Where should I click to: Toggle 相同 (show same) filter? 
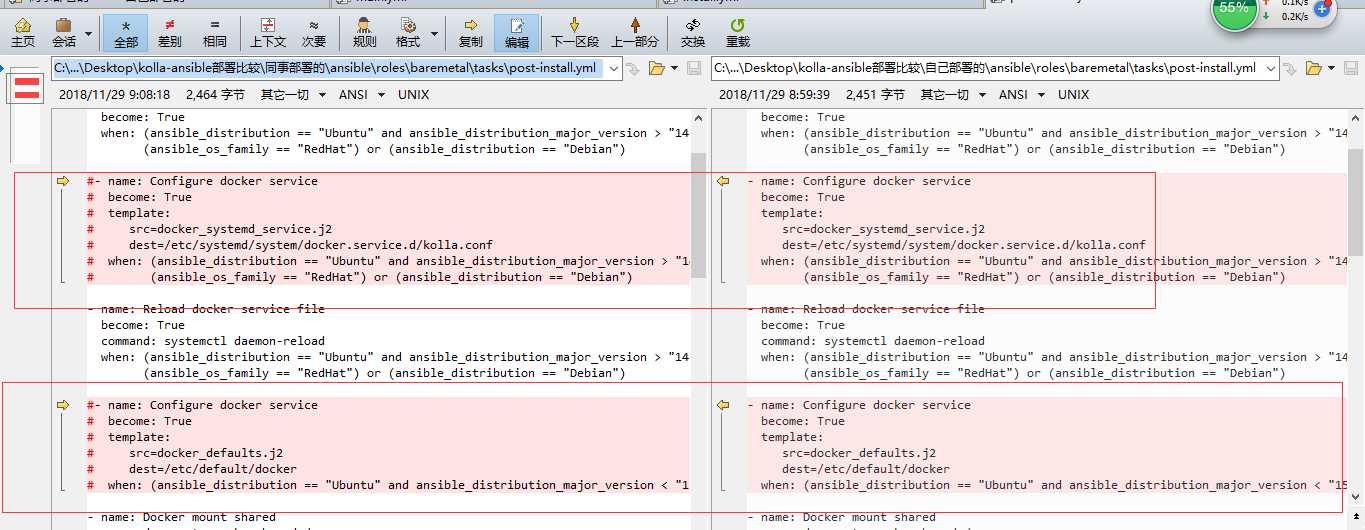tap(214, 32)
